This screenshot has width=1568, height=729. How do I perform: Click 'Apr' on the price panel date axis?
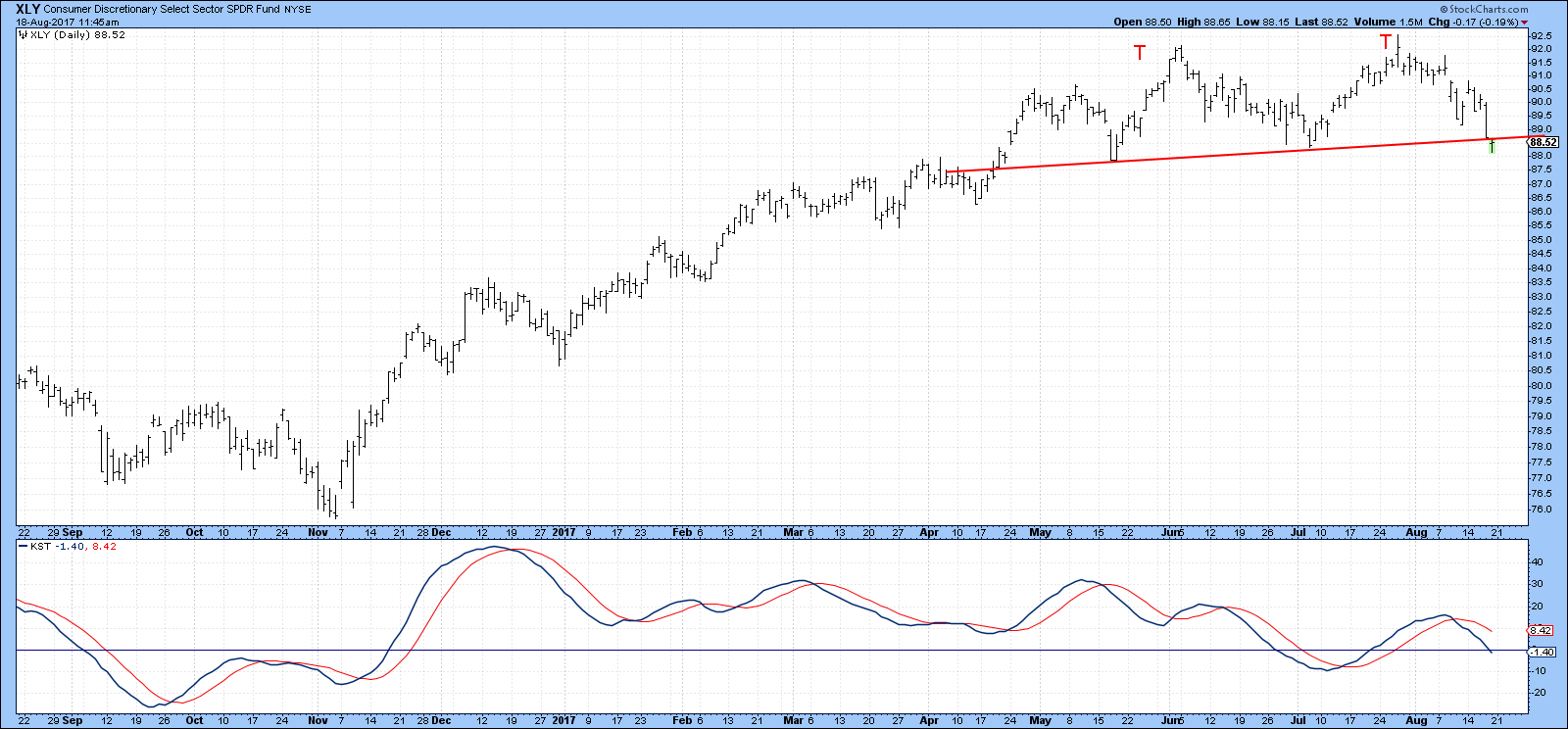point(929,533)
